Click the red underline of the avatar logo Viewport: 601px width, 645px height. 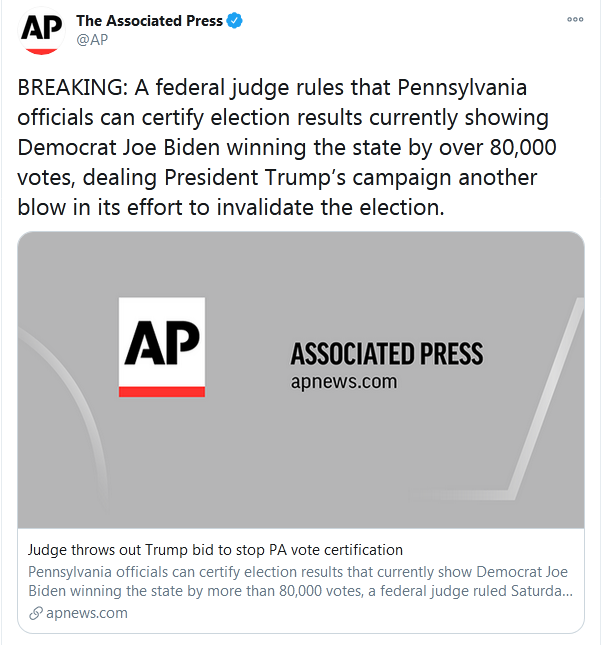coord(41,49)
